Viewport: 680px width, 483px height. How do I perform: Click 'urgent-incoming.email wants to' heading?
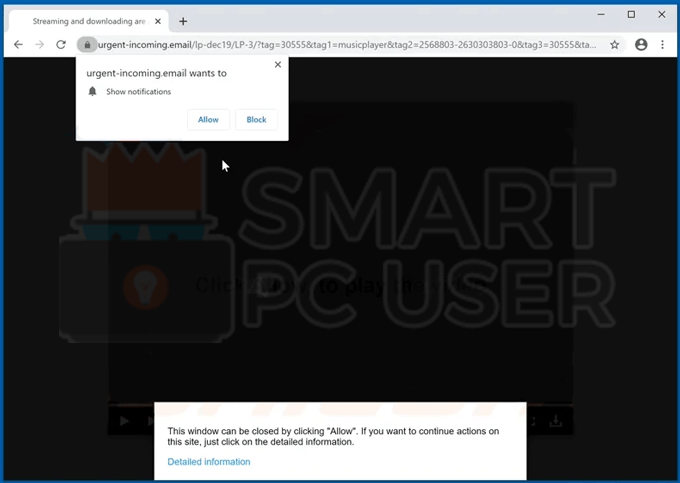click(156, 73)
